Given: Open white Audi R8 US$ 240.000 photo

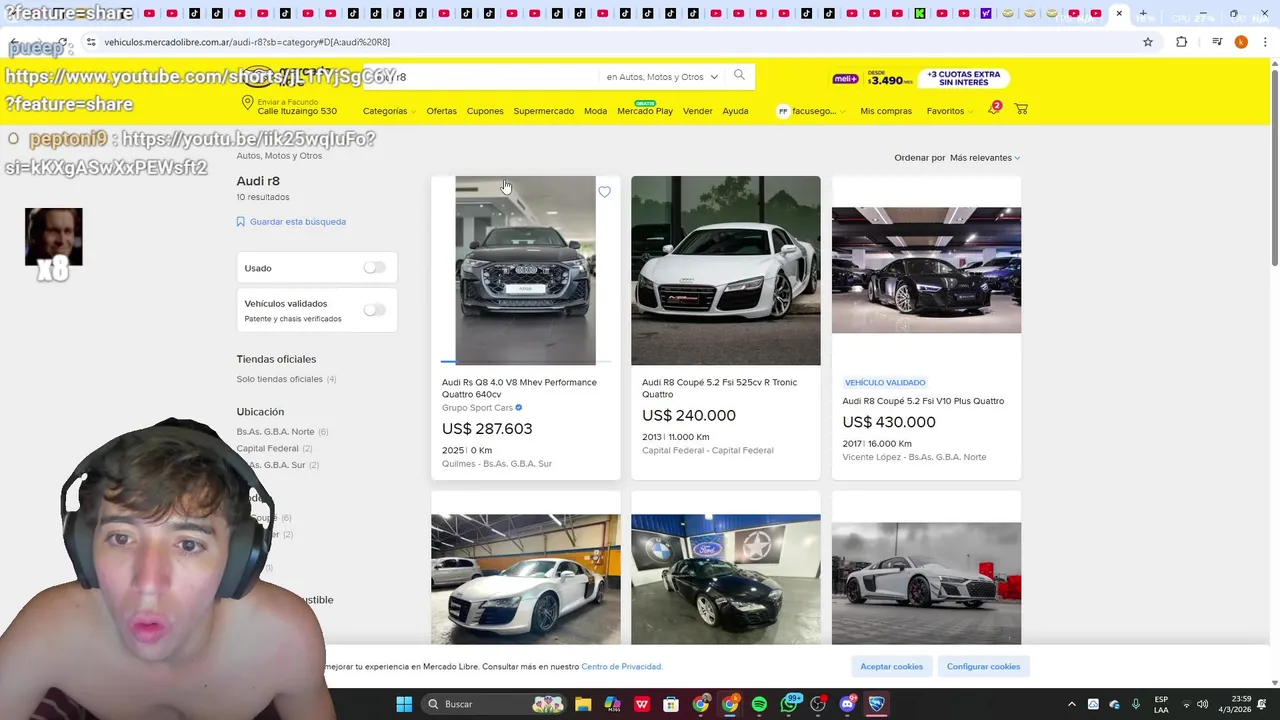Looking at the screenshot, I should pos(726,270).
